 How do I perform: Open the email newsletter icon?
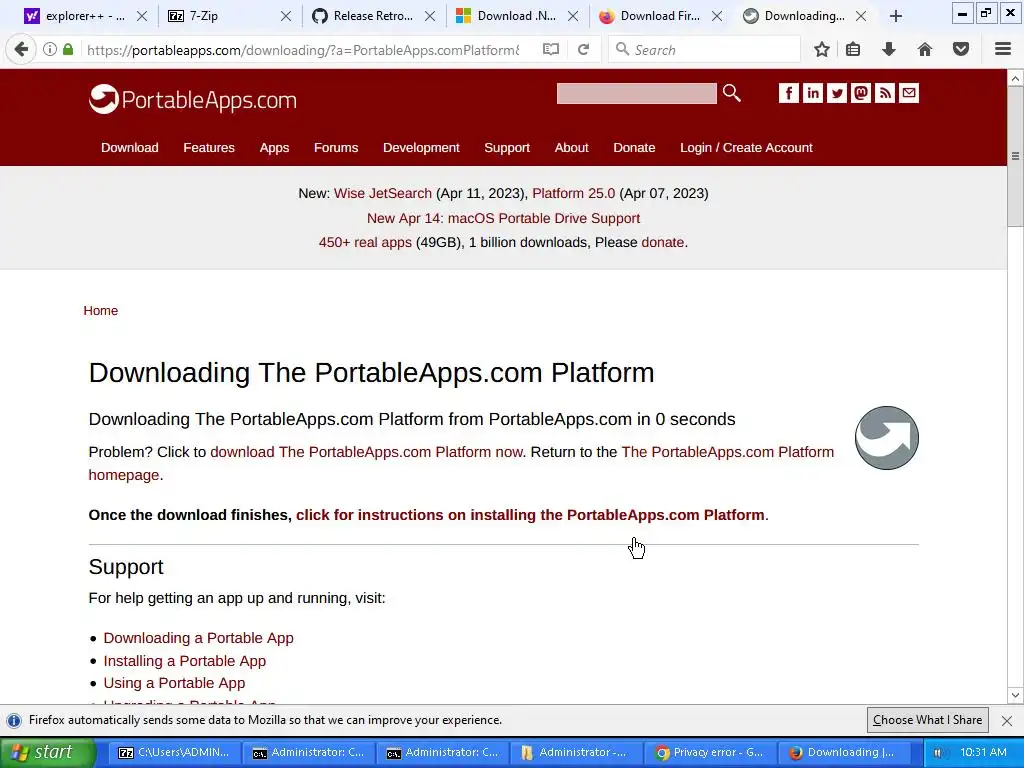pos(909,93)
